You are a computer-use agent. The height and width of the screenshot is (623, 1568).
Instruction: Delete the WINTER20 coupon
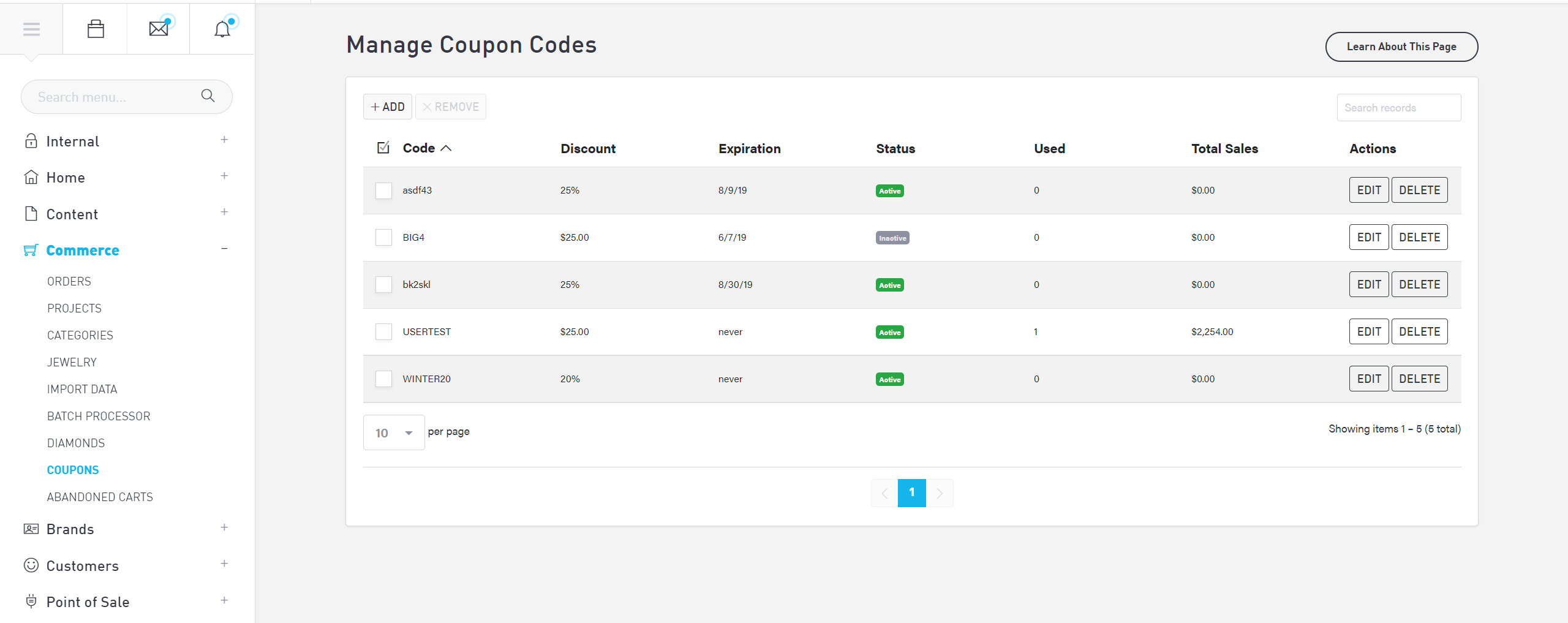click(x=1419, y=379)
